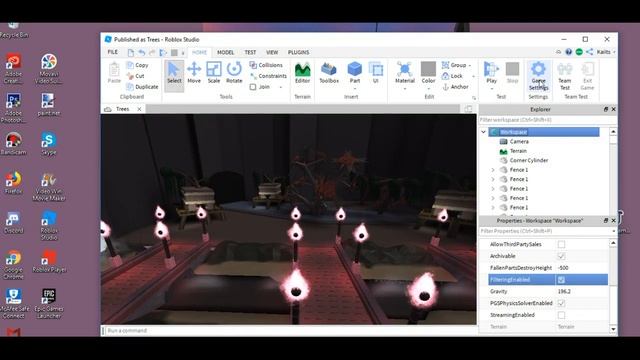Image resolution: width=640 pixels, height=360 pixels.
Task: Click the Filter workspace search field
Action: pyautogui.click(x=547, y=120)
